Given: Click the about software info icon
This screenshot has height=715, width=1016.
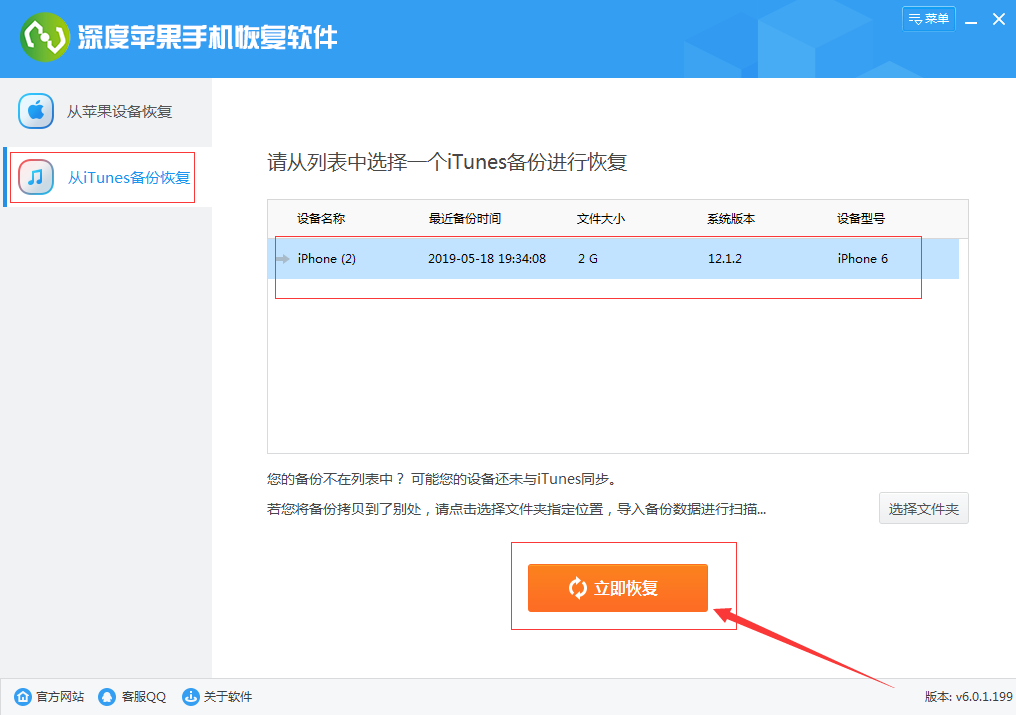Looking at the screenshot, I should point(190,697).
